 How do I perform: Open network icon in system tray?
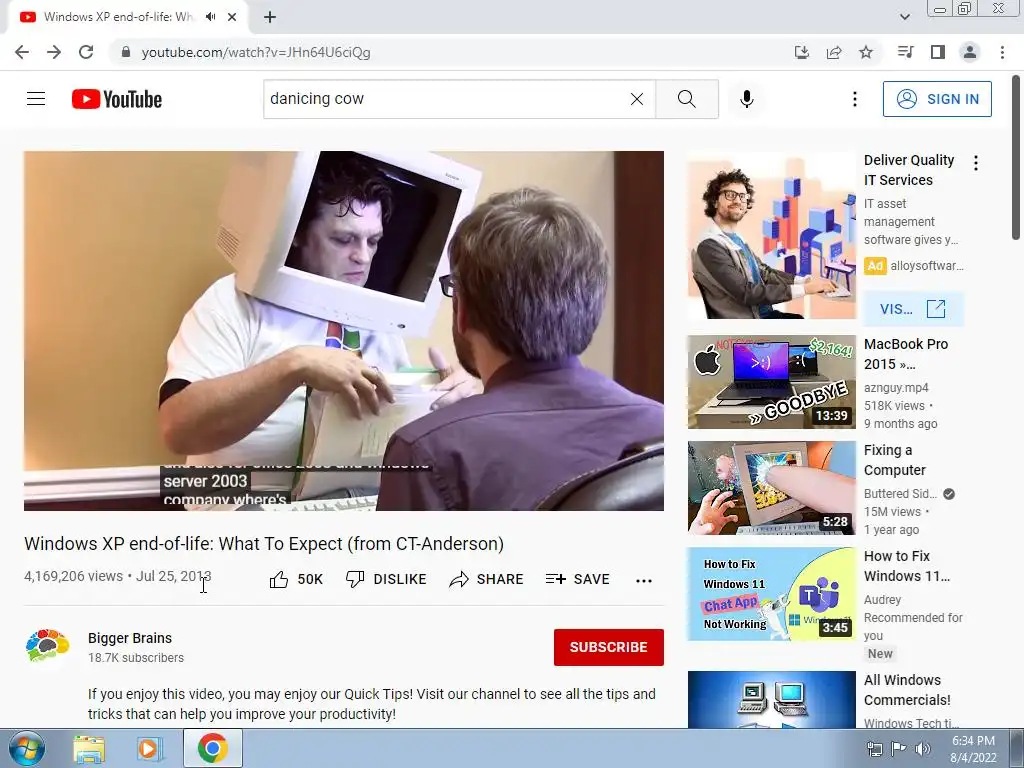(x=874, y=748)
